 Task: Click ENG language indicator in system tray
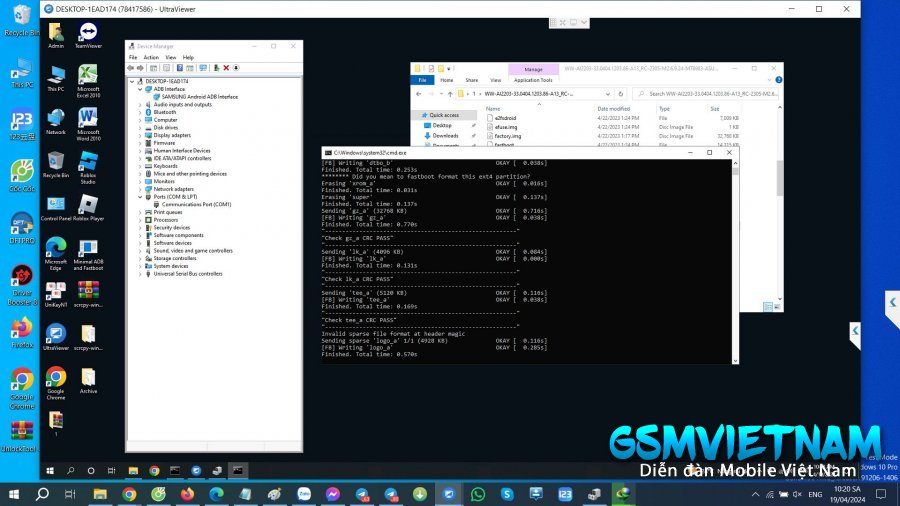pyautogui.click(x=815, y=495)
